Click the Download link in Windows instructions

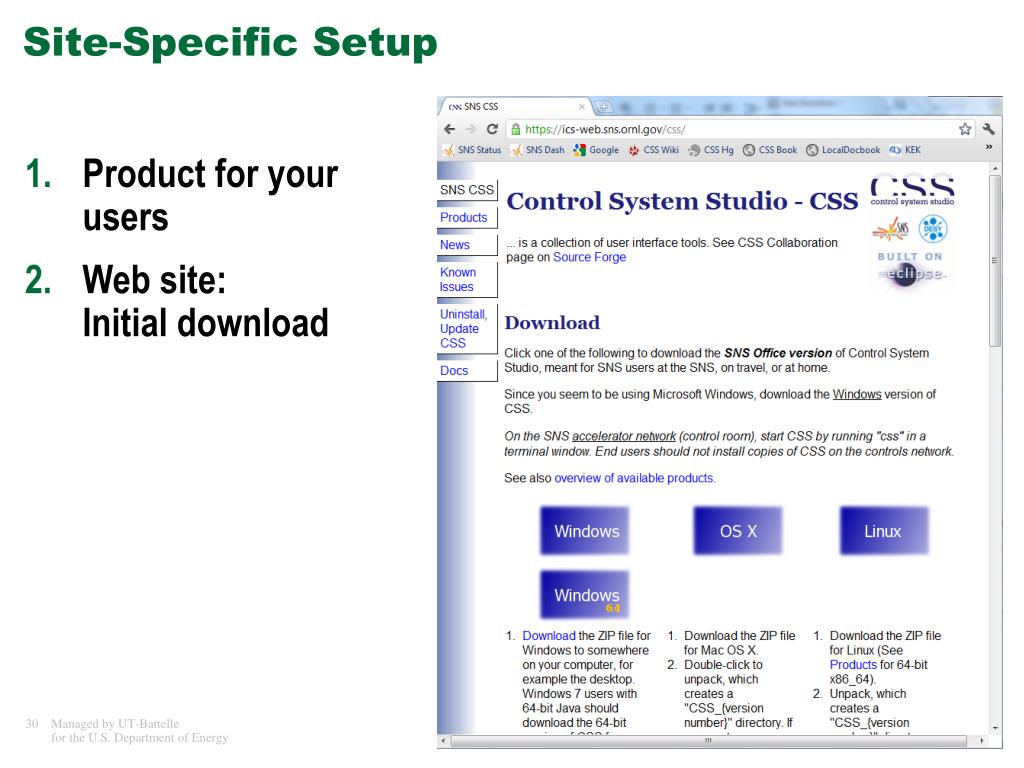pyautogui.click(x=549, y=636)
